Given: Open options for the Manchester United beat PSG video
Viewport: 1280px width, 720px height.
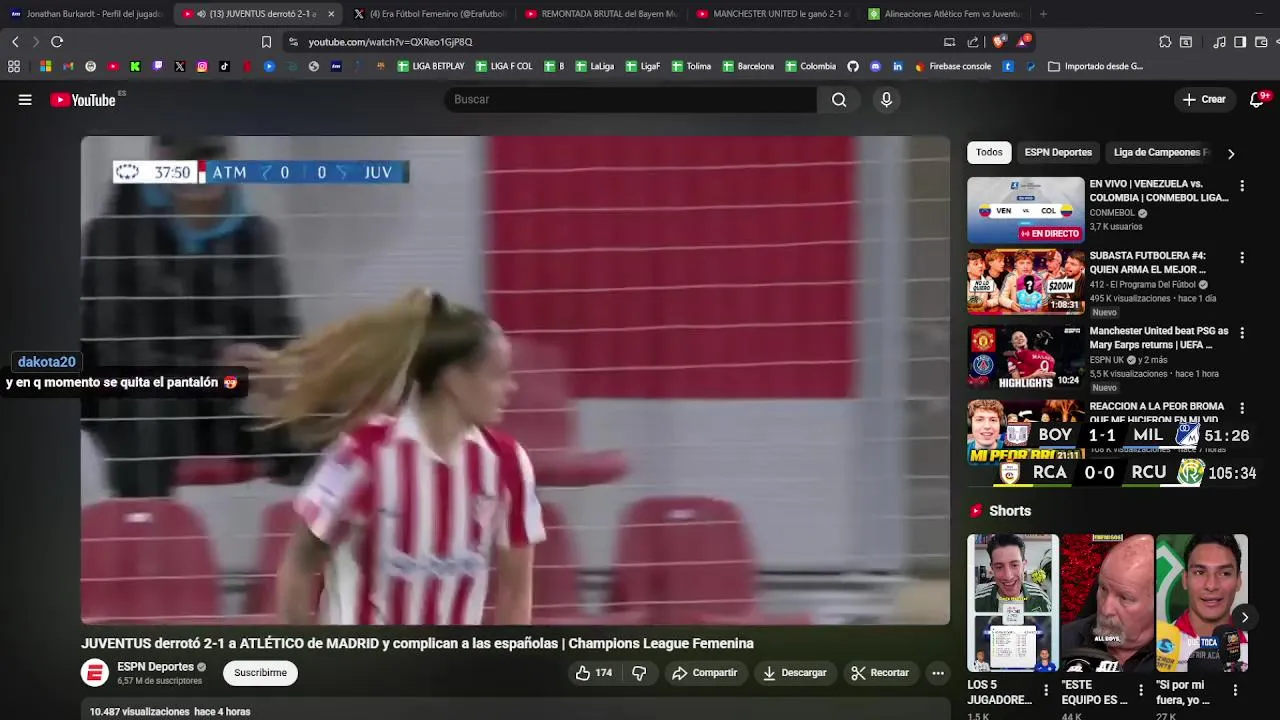Looking at the screenshot, I should pyautogui.click(x=1242, y=333).
